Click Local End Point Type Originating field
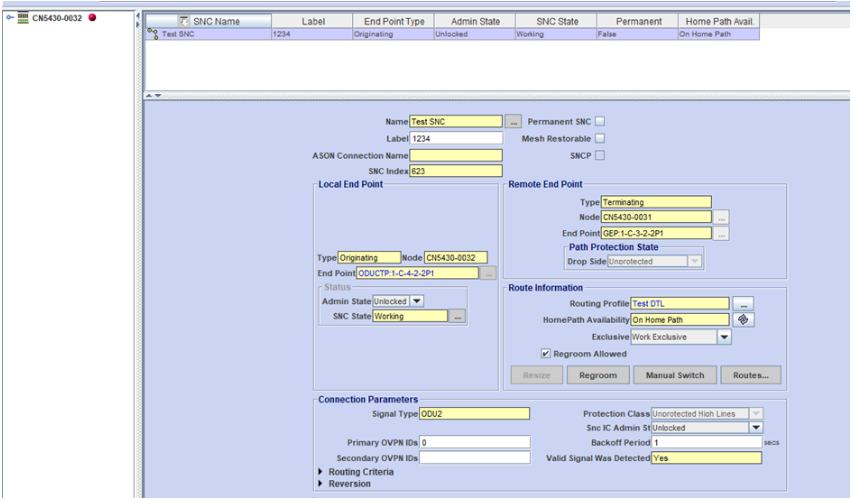 pos(369,257)
